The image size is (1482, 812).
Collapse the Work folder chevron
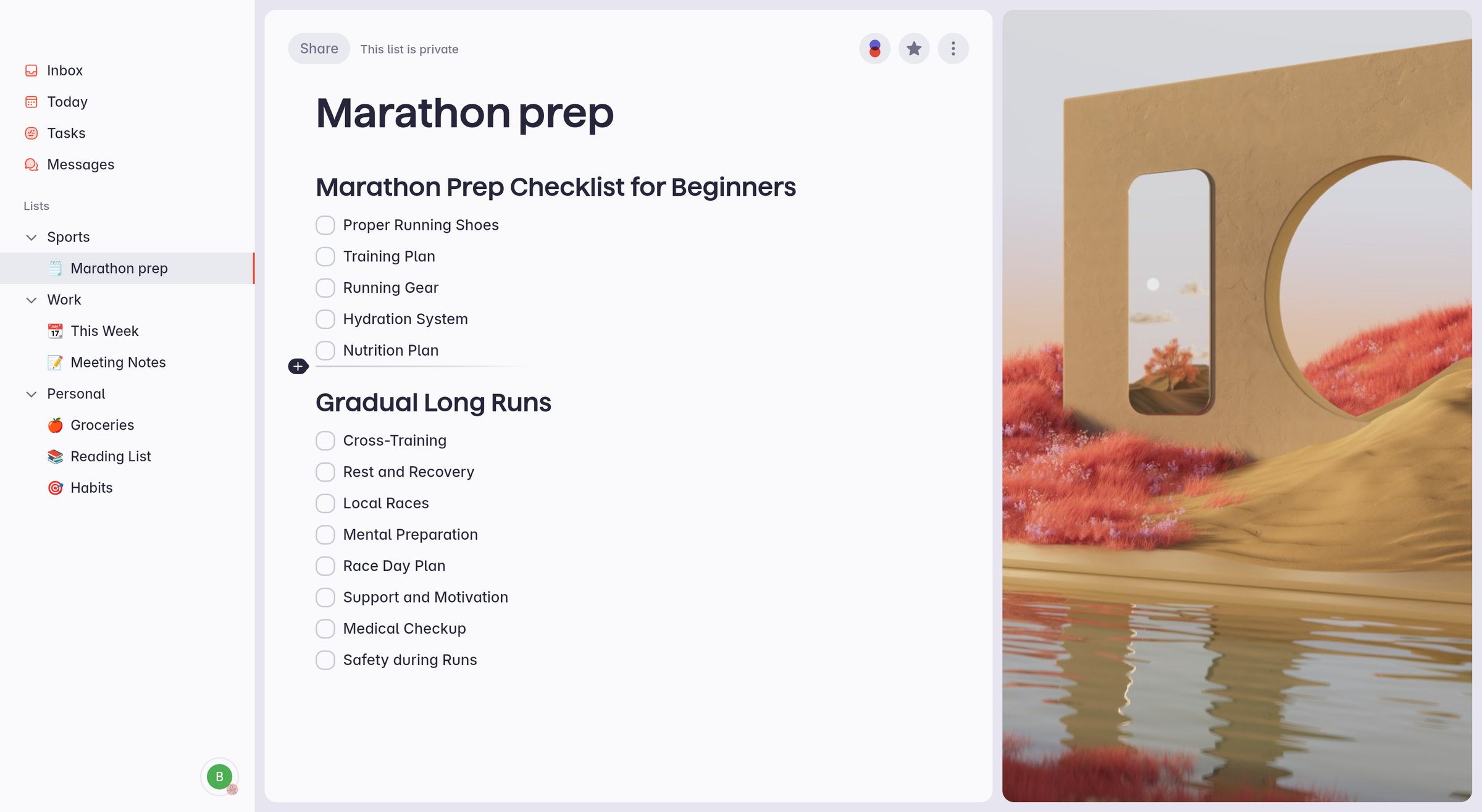pos(31,300)
